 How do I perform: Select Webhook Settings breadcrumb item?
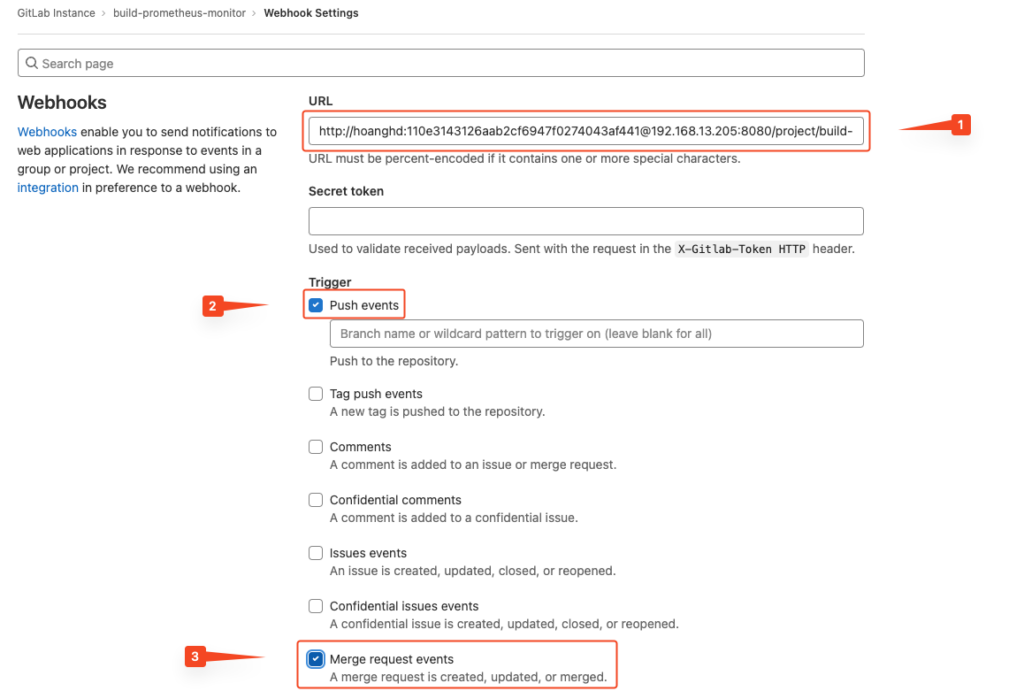click(311, 13)
